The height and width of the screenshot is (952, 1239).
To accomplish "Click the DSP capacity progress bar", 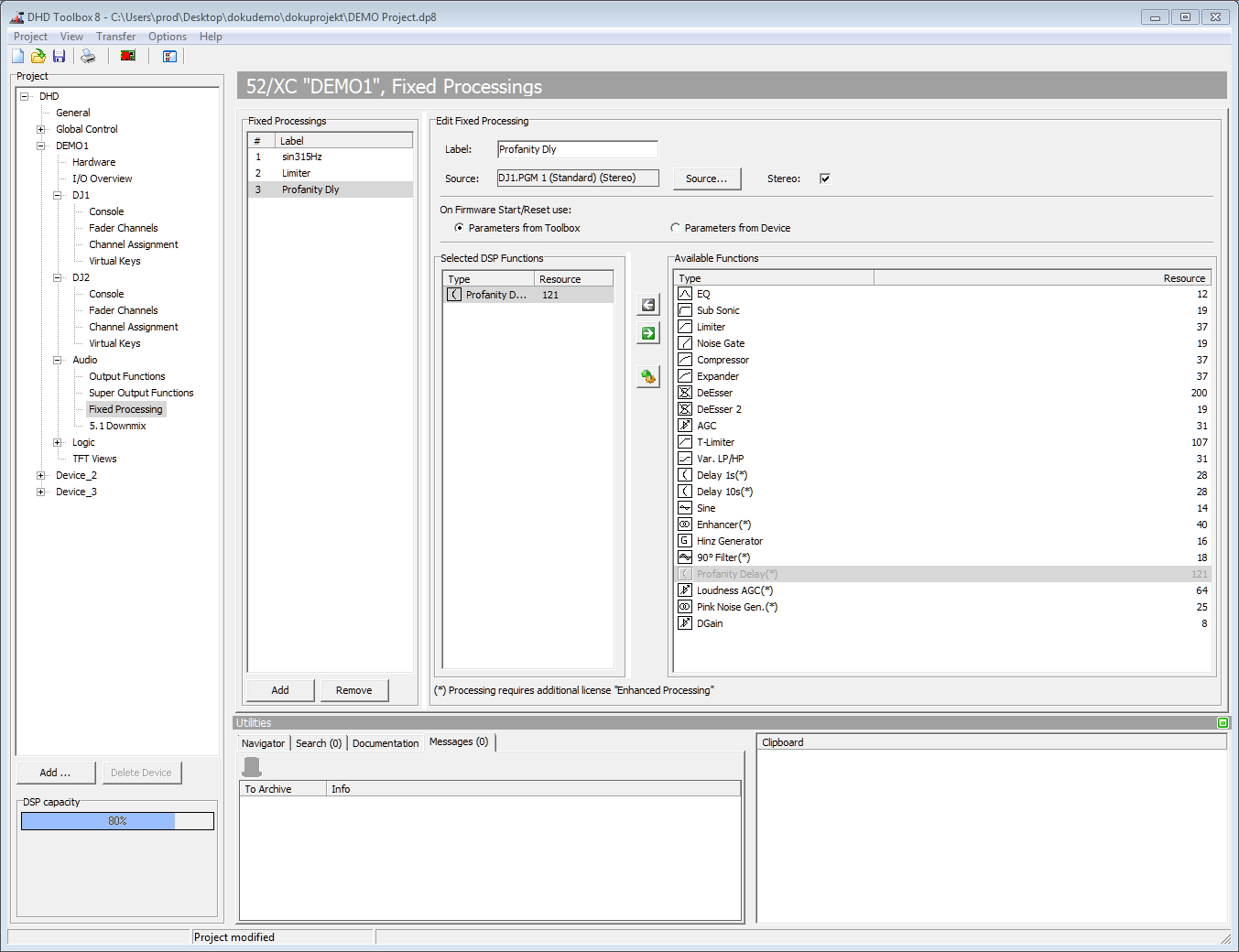I will point(116,821).
